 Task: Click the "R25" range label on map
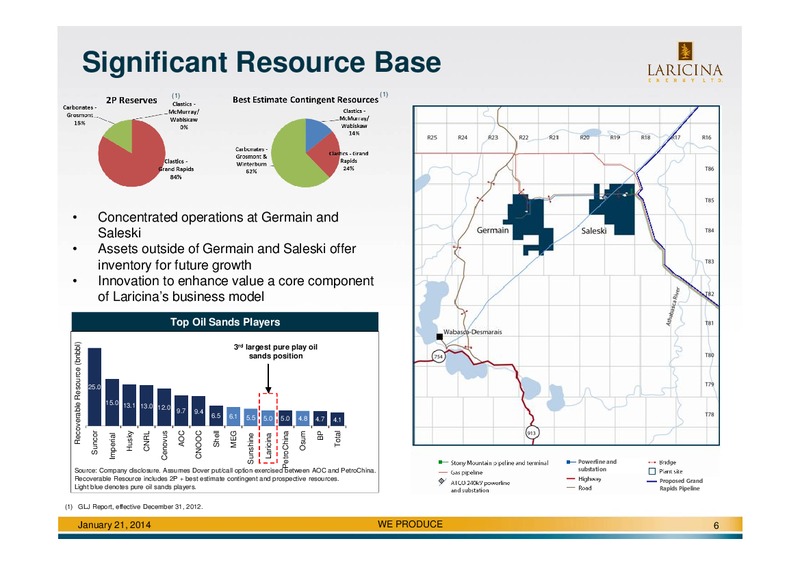click(x=432, y=137)
